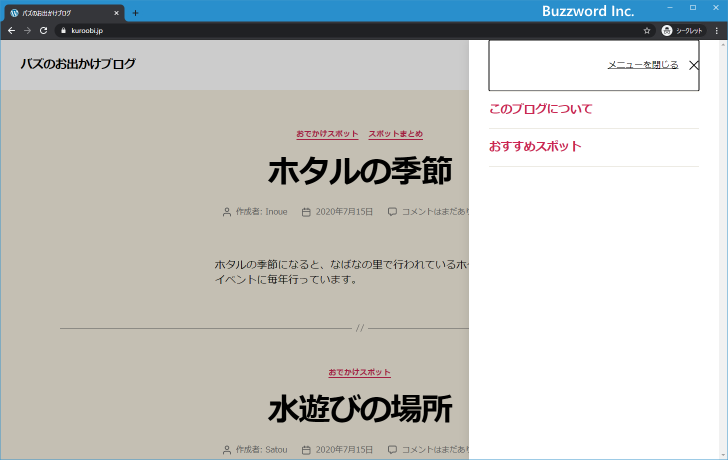
Task: Click the site title バズのお出かけブログ
Action: point(78,64)
